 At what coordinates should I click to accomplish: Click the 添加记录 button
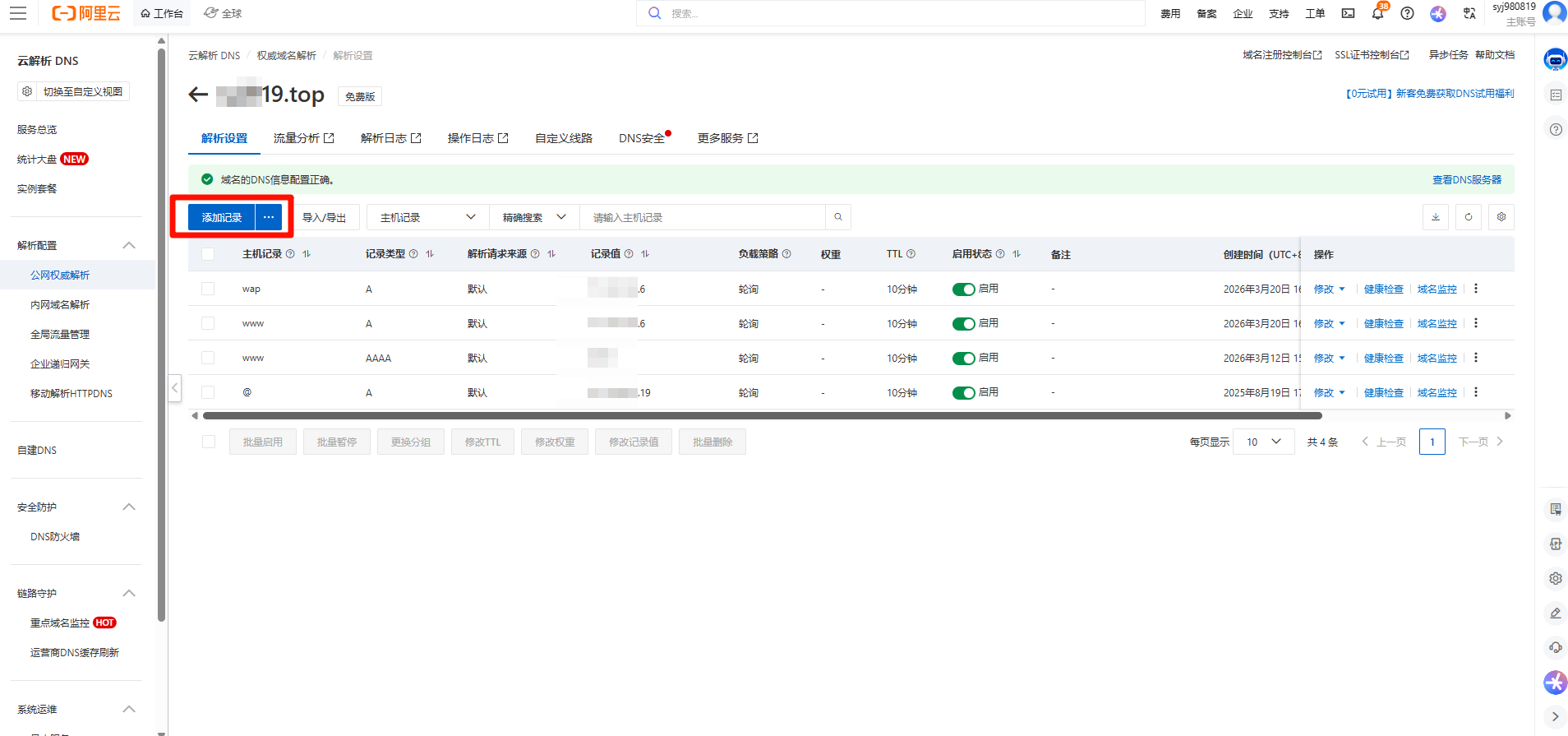(x=222, y=217)
